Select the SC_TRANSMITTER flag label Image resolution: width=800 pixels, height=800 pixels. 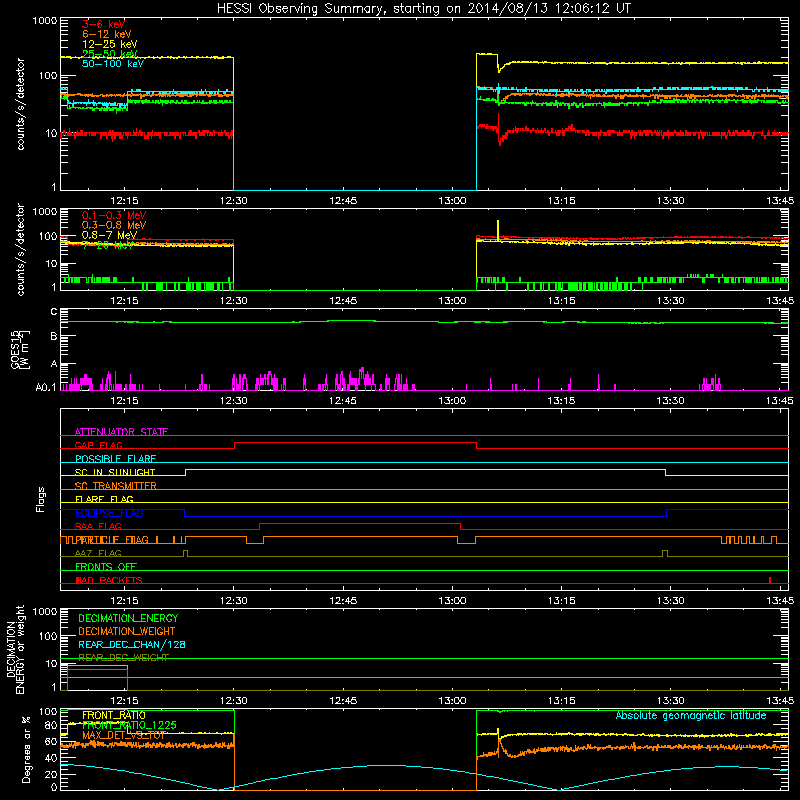tap(115, 486)
